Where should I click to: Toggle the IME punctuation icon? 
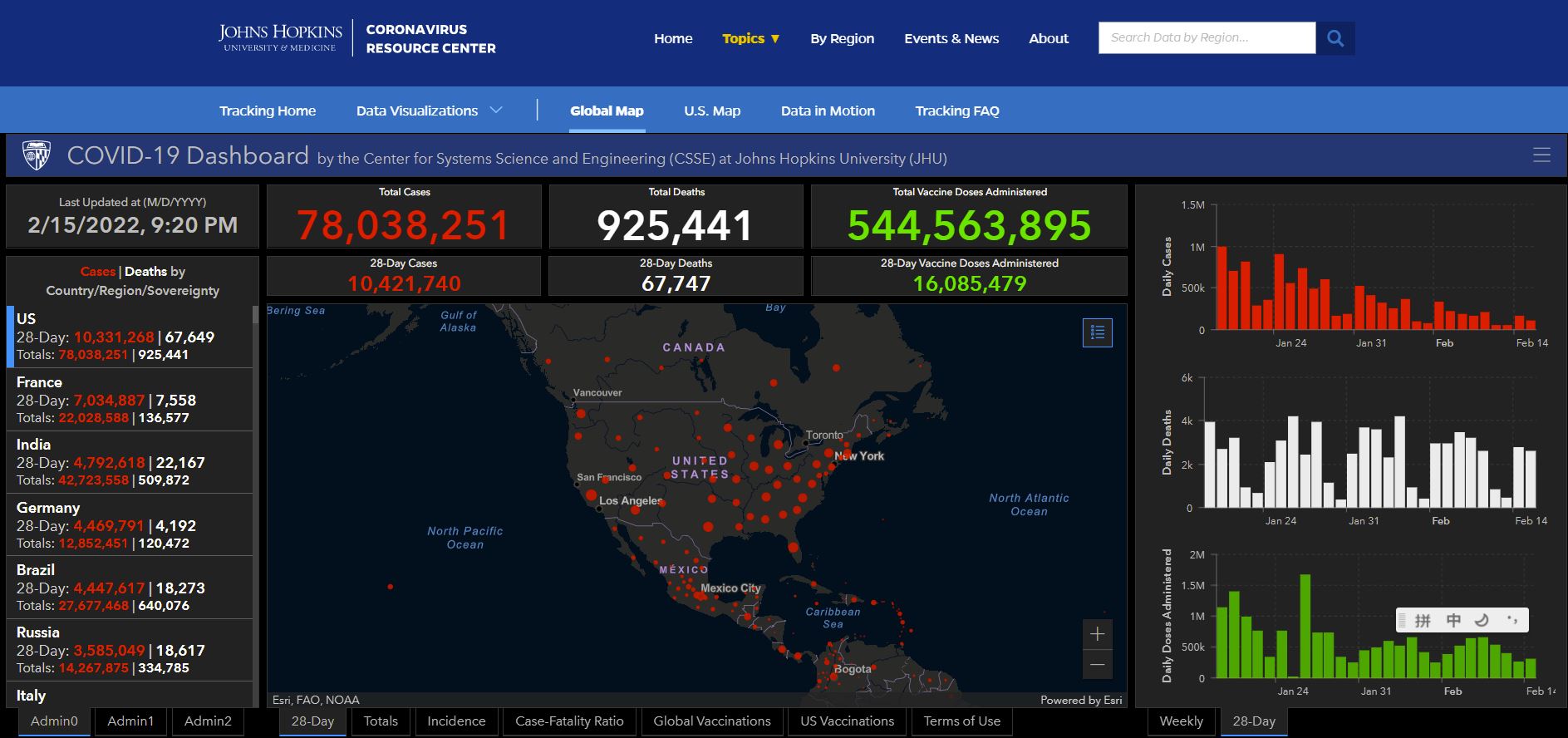click(x=1511, y=620)
